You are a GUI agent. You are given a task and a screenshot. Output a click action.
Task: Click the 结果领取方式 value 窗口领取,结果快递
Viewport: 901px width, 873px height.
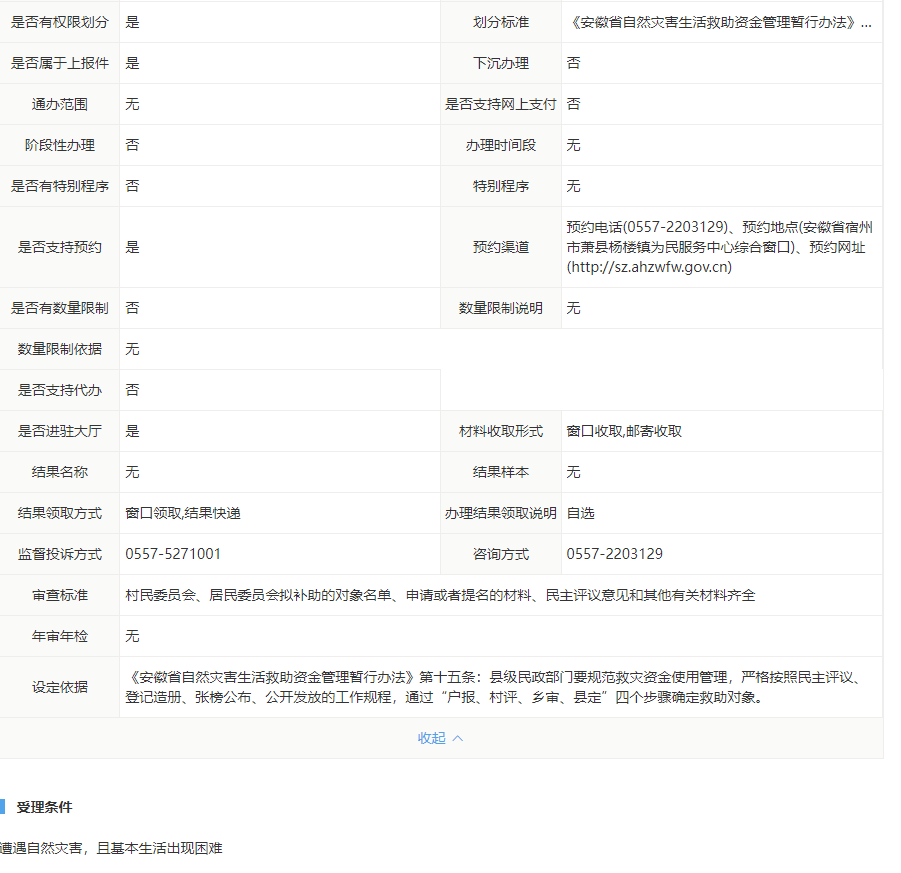[183, 513]
